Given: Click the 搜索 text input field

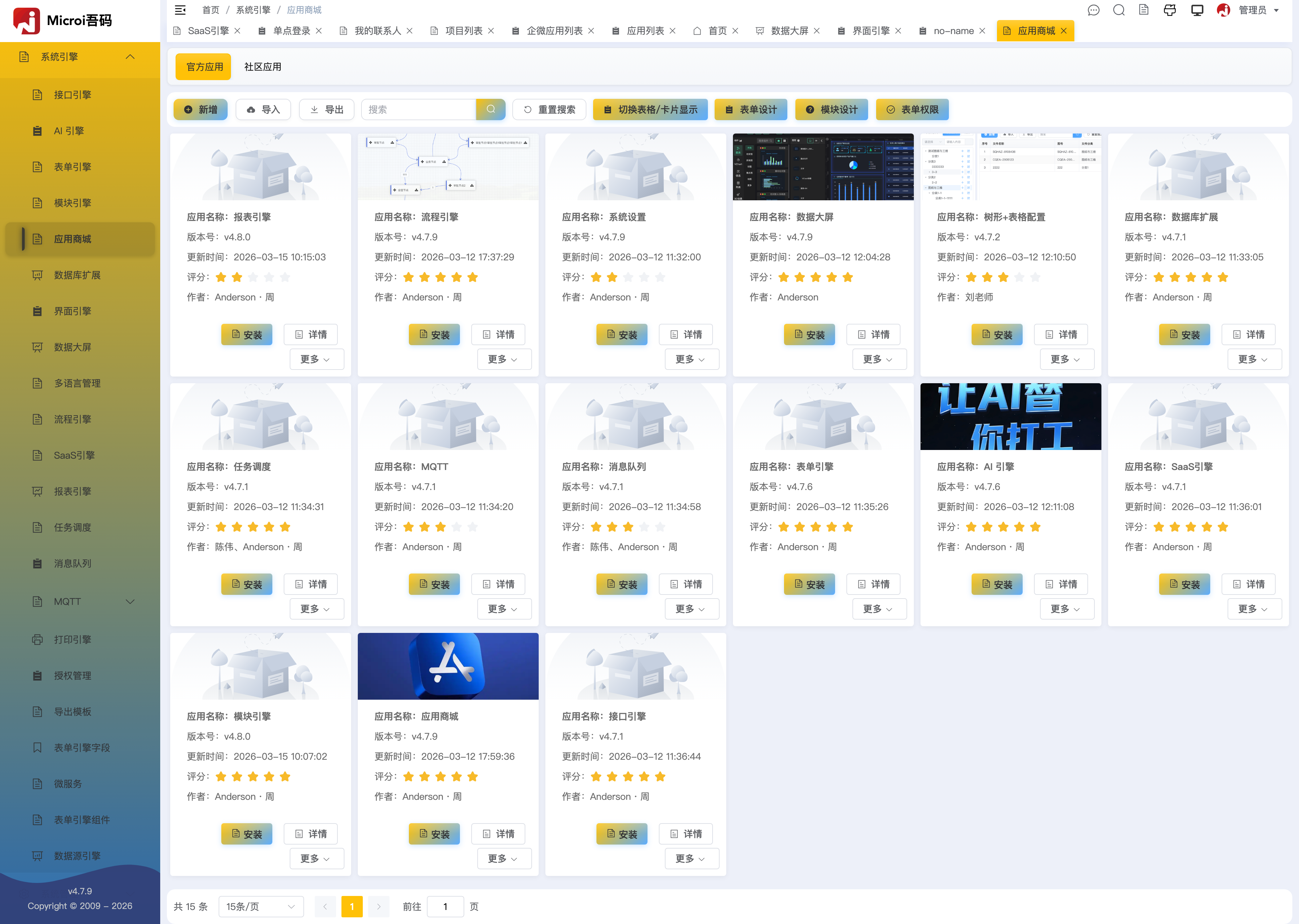Looking at the screenshot, I should tap(418, 109).
